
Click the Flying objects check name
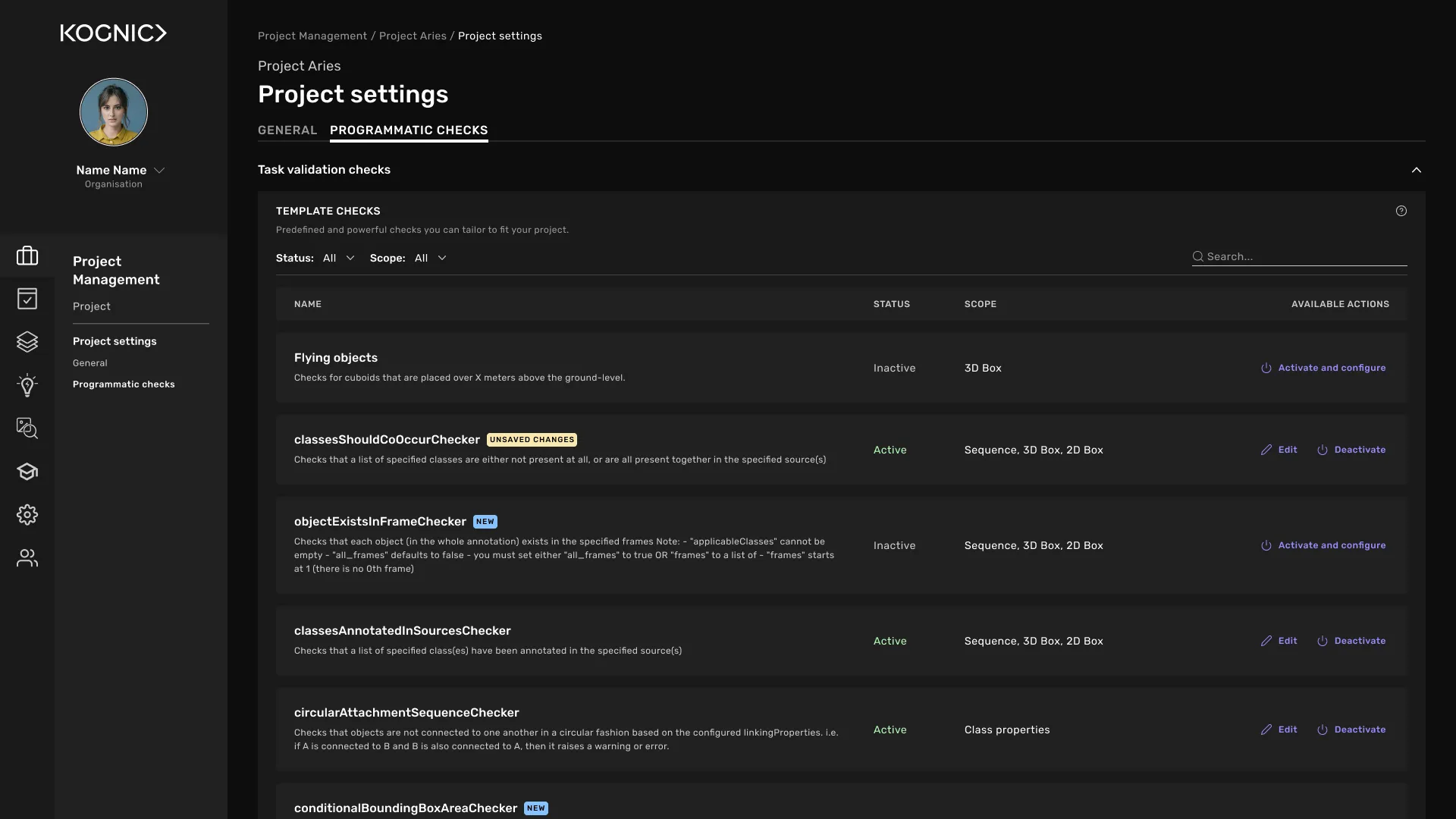click(x=336, y=358)
